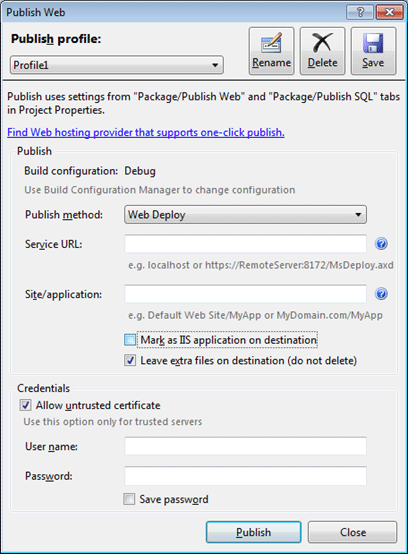Click into the Site/application text field

click(246, 294)
